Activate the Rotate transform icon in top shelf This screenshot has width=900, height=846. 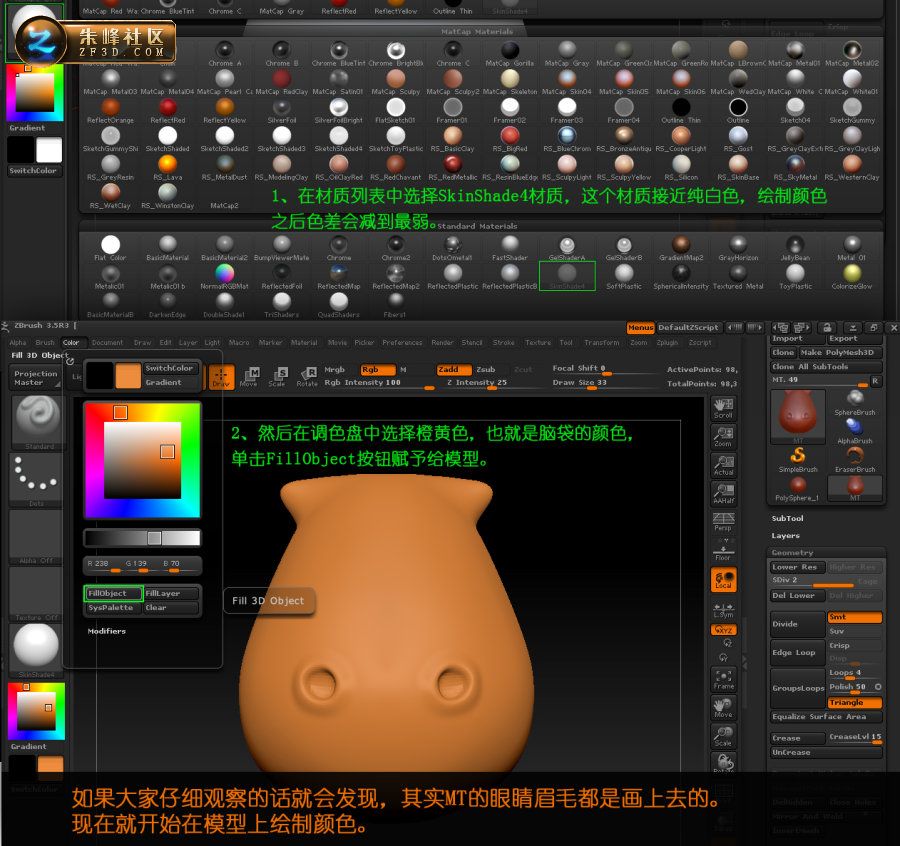307,377
